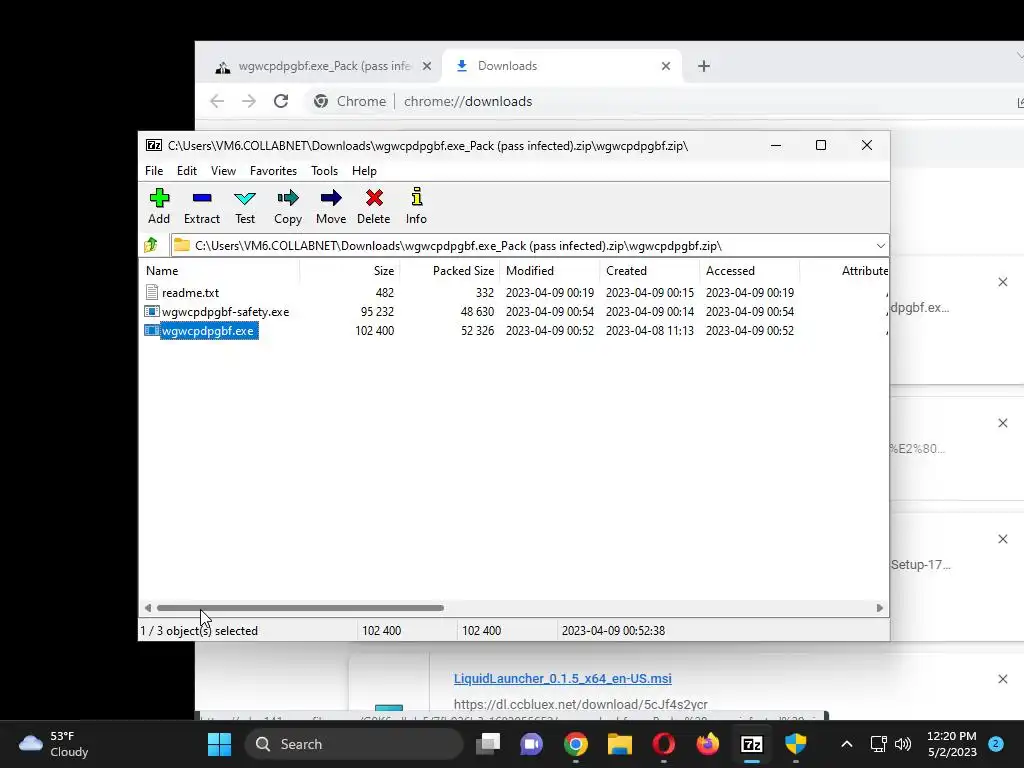
Task: Remove the dpgbf.ex download entry
Action: pyautogui.click(x=1002, y=282)
